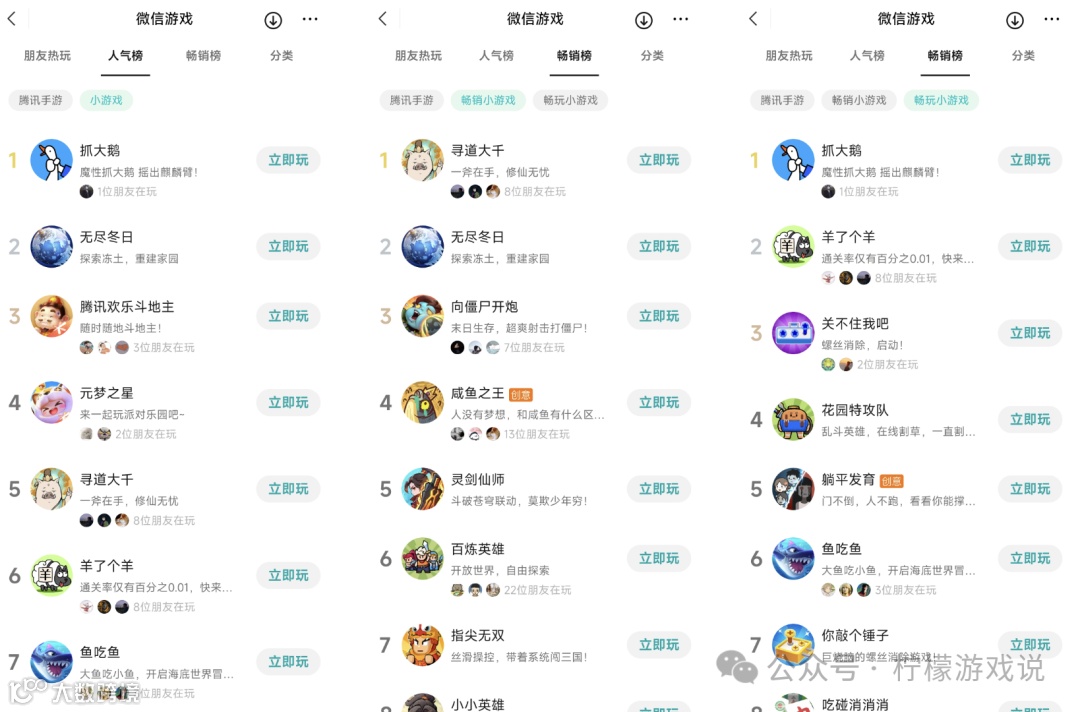
Task: Switch to the 腾讯手游 chip in the right panel
Action: [x=782, y=101]
